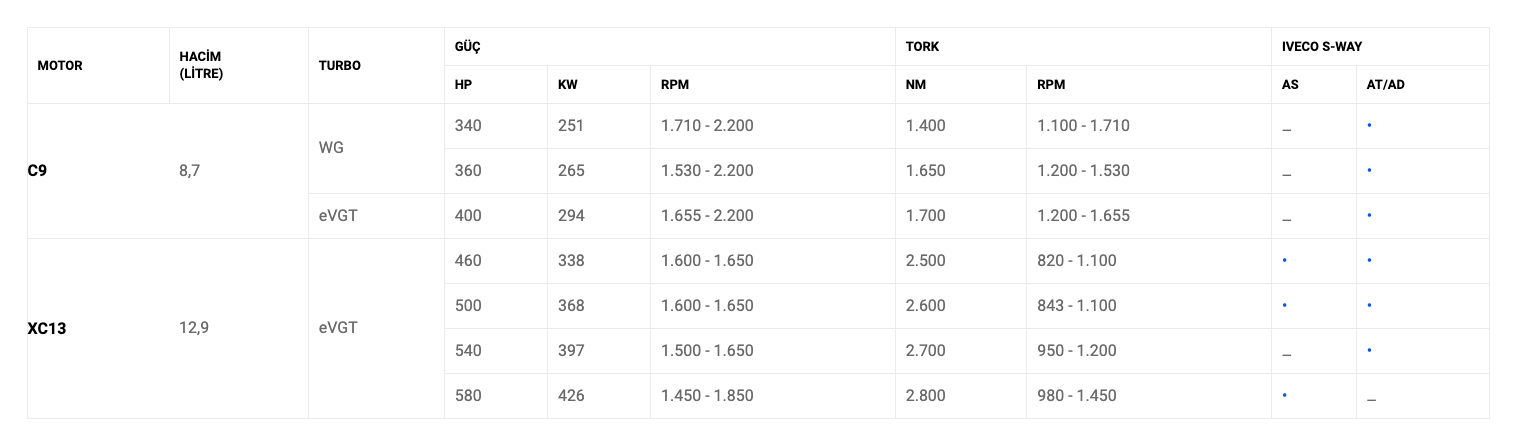Image resolution: width=1525 pixels, height=445 pixels.
Task: Click the MOTOR column header
Action: 60,66
